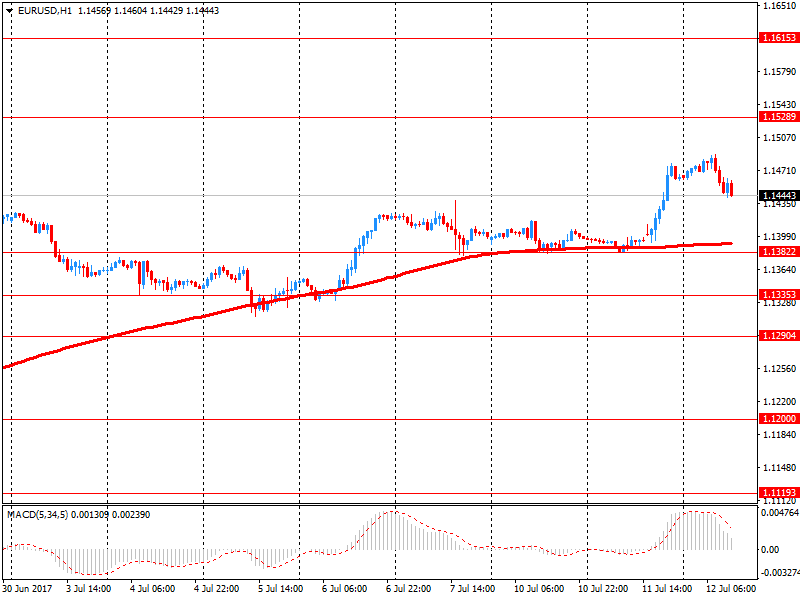Select the 1.11193 red price level label

(x=779, y=493)
